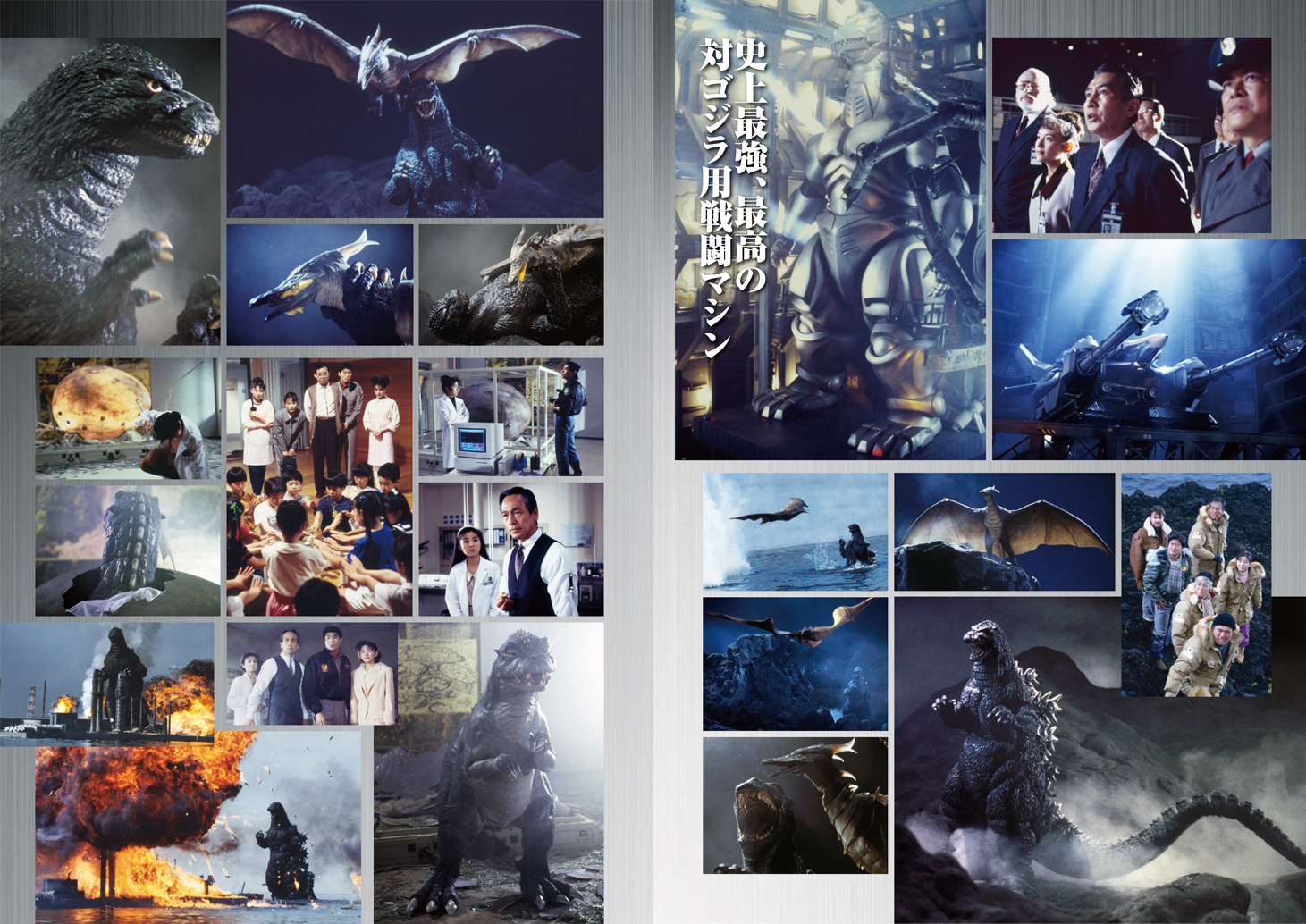This screenshot has width=1306, height=924.
Task: Click the glowing egg with crouching scientist photo
Action: (x=127, y=418)
